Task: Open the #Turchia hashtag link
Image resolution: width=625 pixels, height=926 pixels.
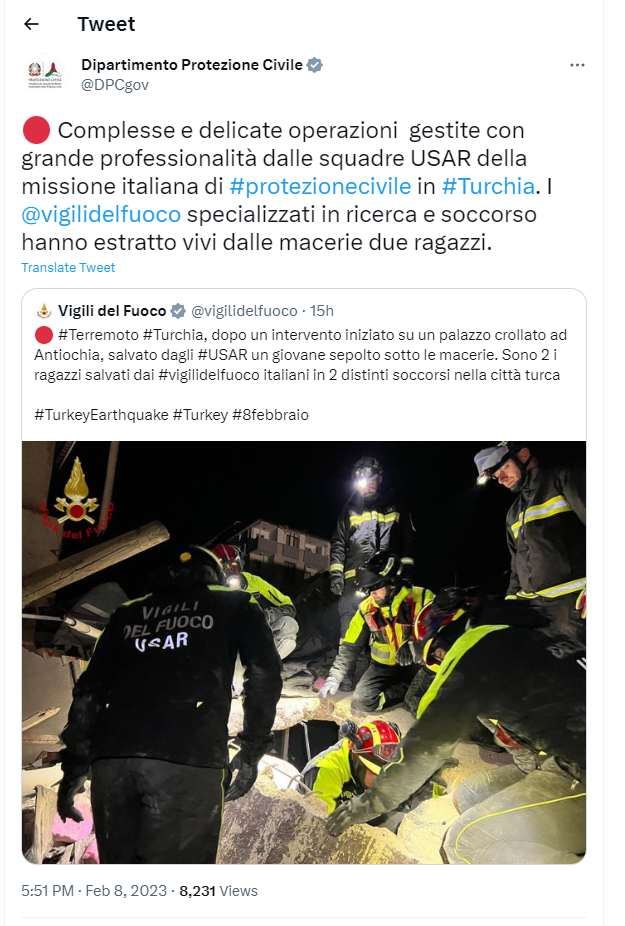Action: (x=488, y=186)
